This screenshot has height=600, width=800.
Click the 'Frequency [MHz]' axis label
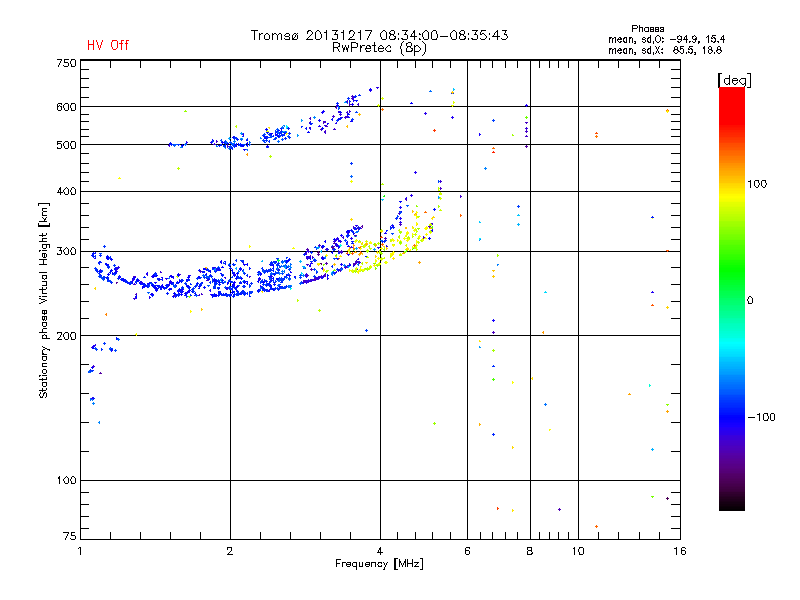(x=379, y=564)
